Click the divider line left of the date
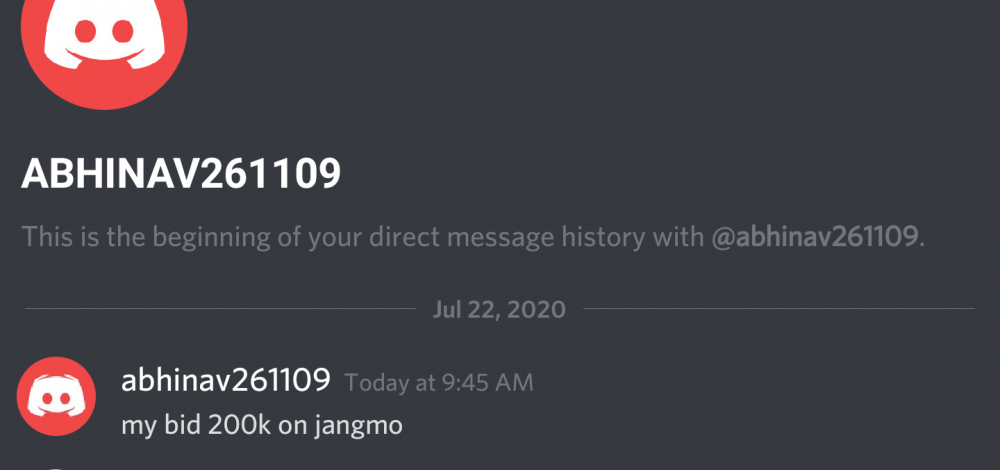1000x470 pixels. point(220,309)
